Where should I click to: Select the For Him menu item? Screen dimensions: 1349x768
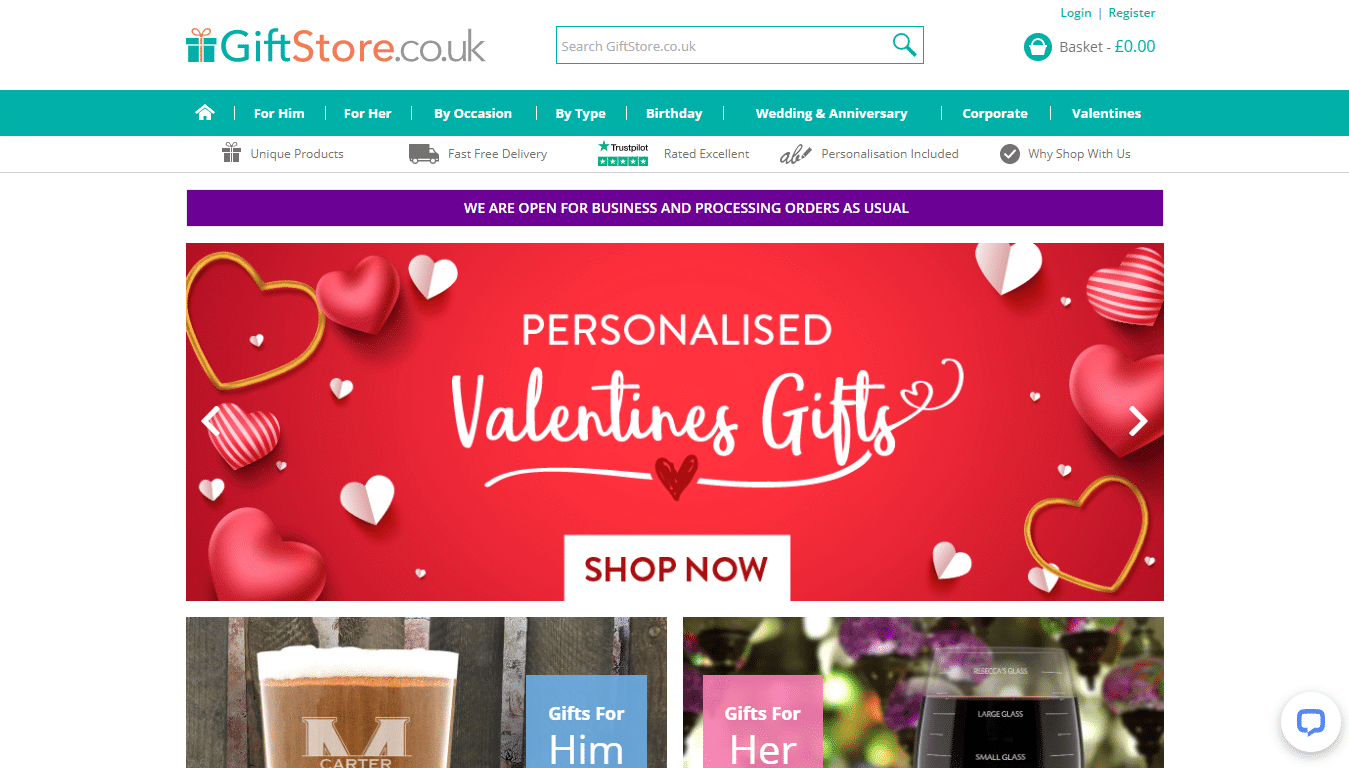tap(279, 113)
